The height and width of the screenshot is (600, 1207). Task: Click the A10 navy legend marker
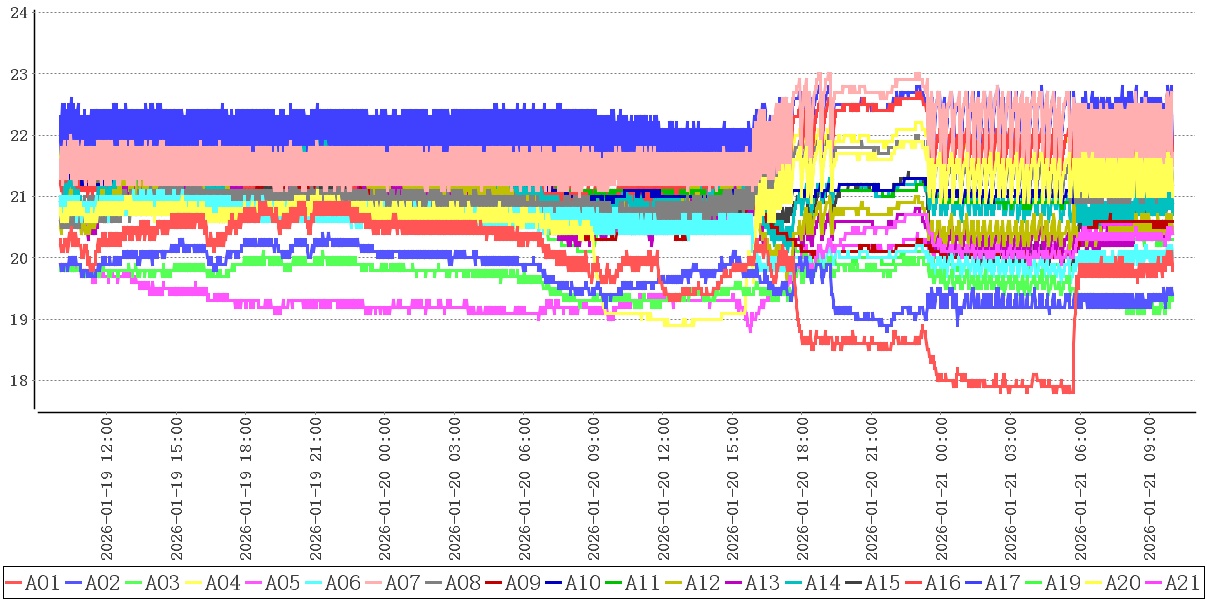(553, 582)
